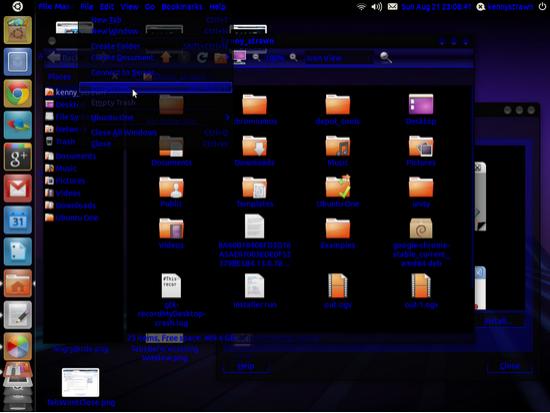The height and width of the screenshot is (413, 550).
Task: Click the search toolbar icon
Action: 385,57
